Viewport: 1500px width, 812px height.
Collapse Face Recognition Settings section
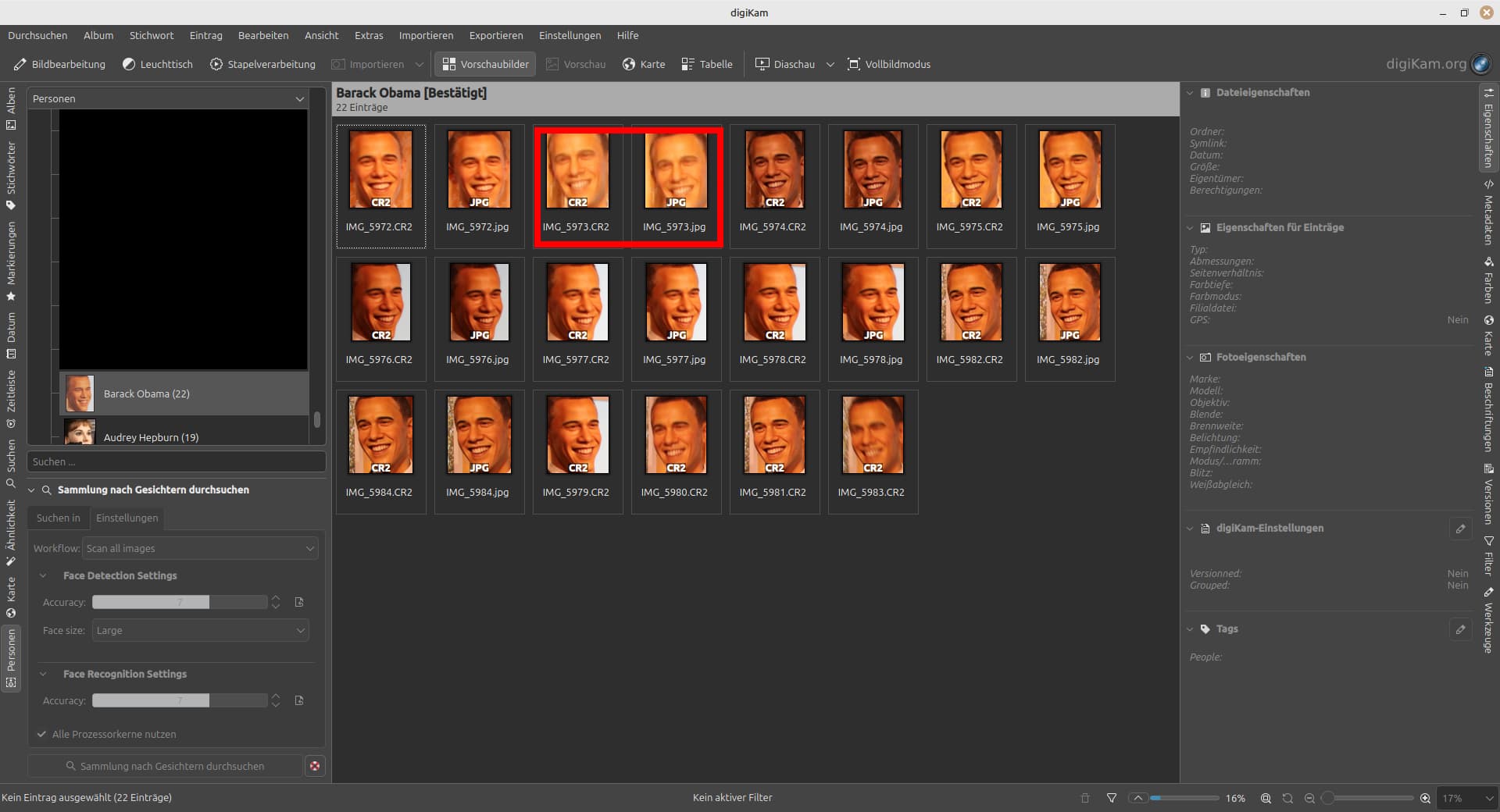(43, 674)
